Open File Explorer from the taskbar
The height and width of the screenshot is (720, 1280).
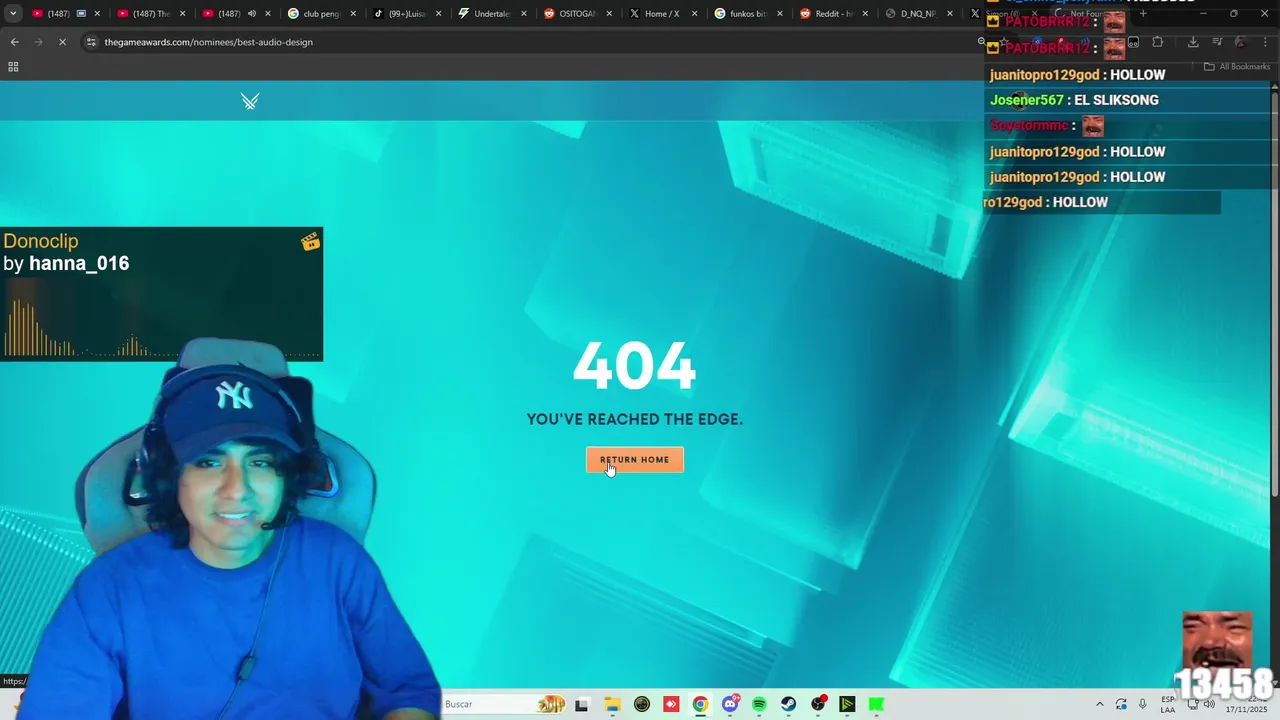click(612, 705)
